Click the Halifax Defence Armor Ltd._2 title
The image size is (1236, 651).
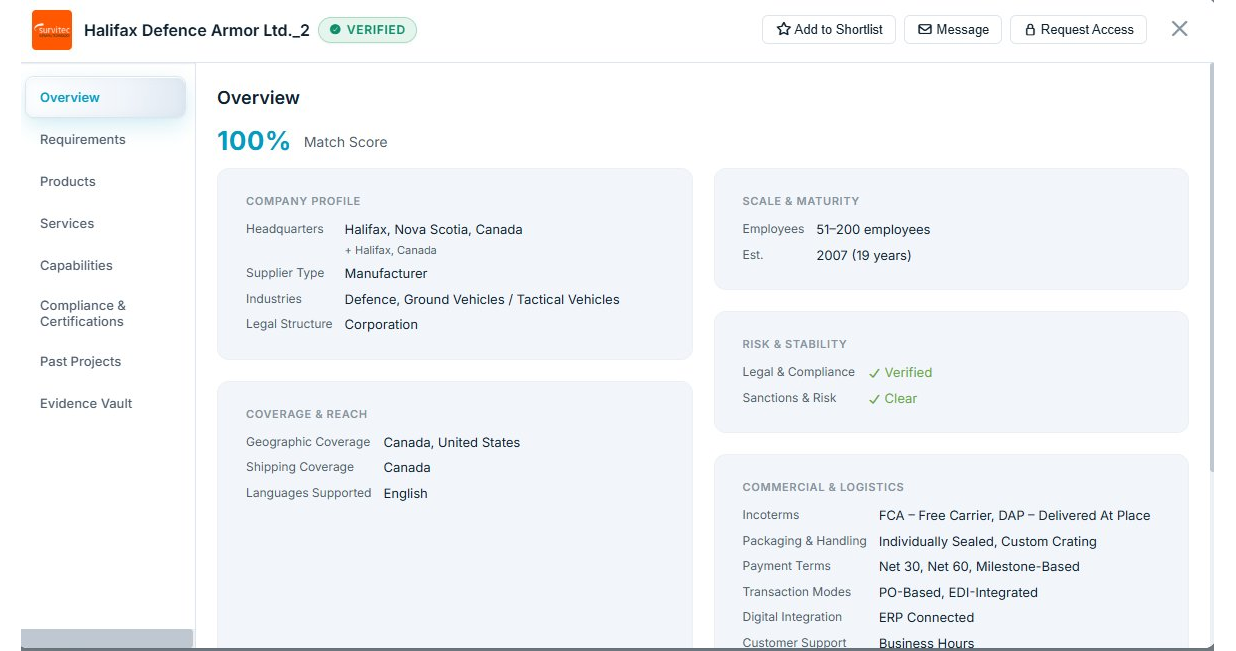197,30
